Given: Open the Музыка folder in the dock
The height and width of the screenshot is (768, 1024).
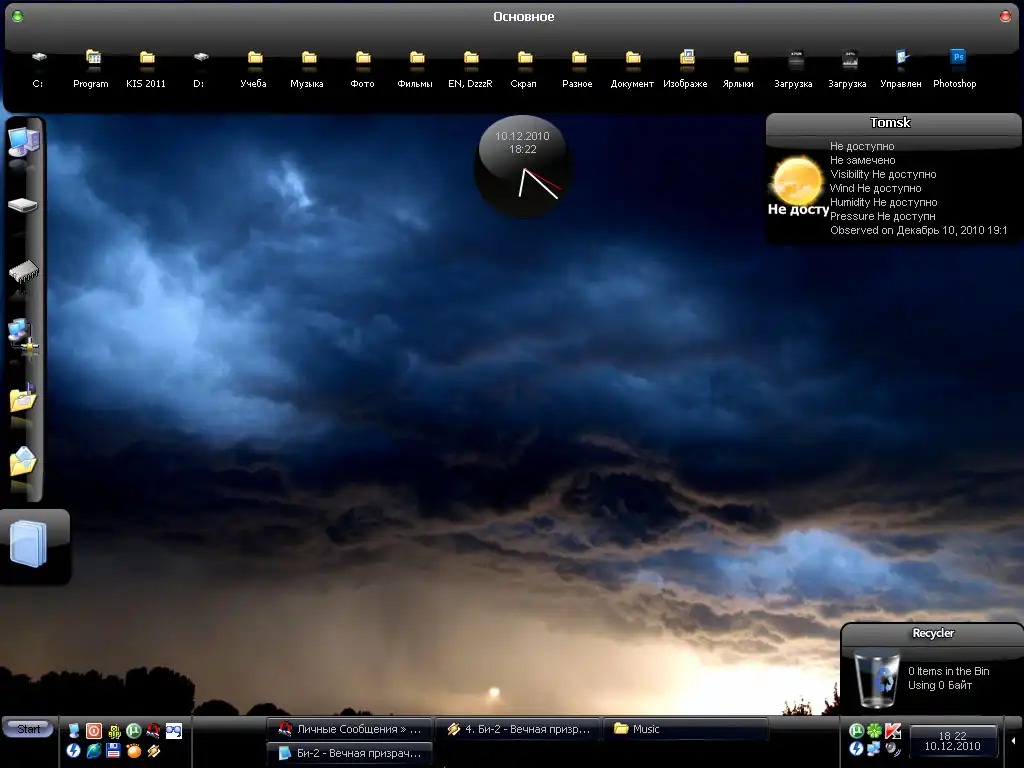Looking at the screenshot, I should point(308,59).
